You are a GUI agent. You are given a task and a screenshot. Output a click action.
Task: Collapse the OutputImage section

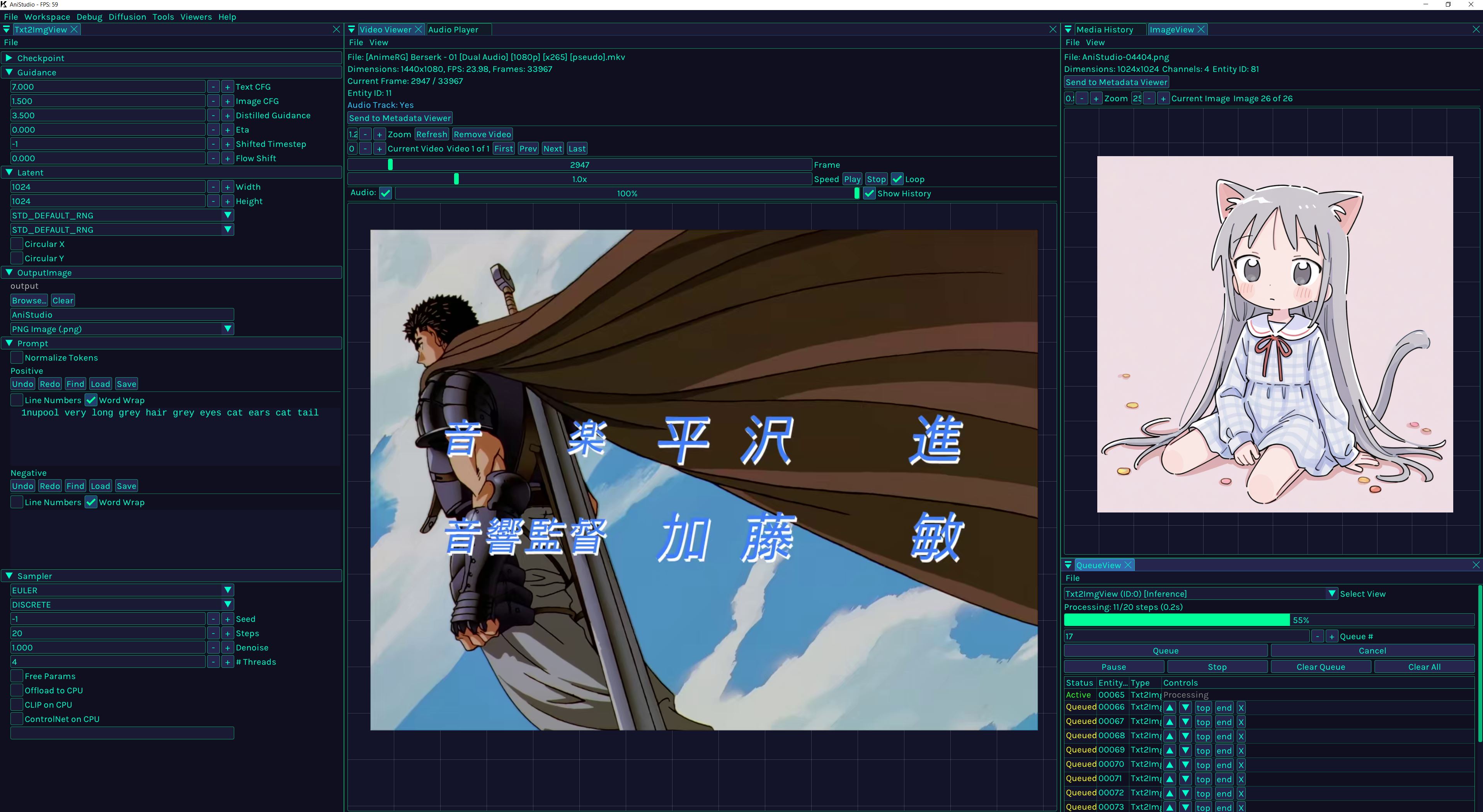coord(172,273)
